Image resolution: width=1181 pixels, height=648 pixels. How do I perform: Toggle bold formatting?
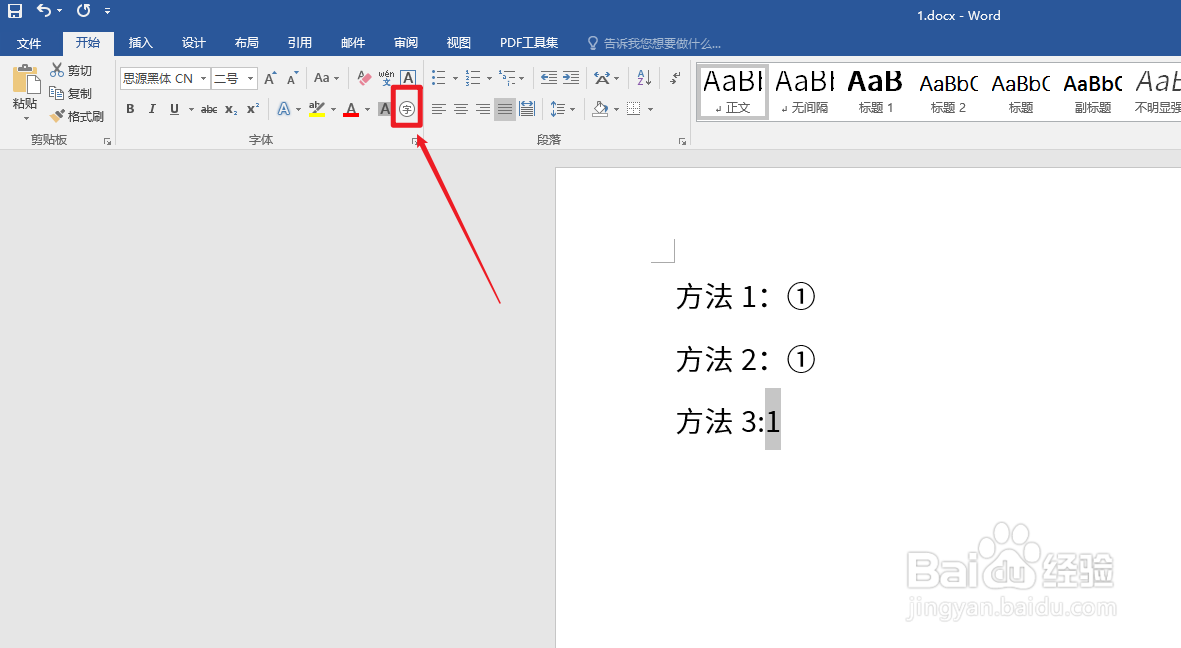click(130, 109)
